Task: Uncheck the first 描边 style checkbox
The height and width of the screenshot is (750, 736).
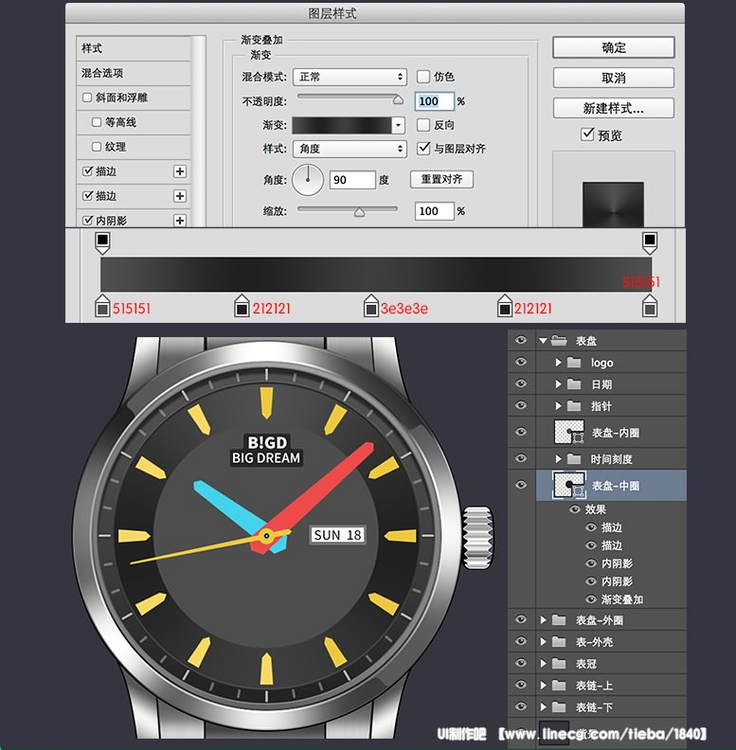Action: (x=88, y=171)
